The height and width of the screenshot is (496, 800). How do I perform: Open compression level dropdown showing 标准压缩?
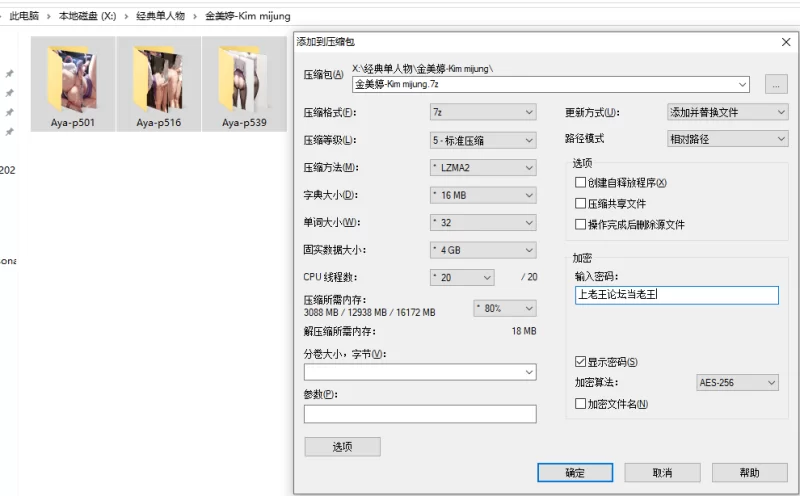coord(483,140)
